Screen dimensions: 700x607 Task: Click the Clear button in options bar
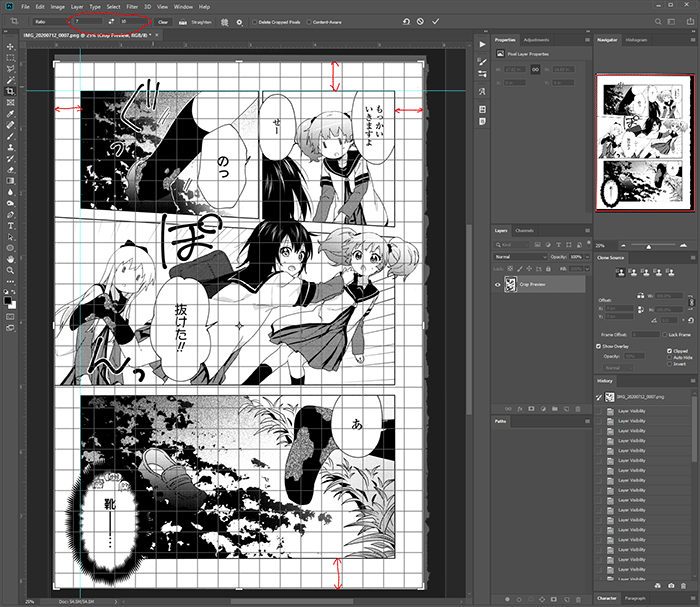point(163,21)
